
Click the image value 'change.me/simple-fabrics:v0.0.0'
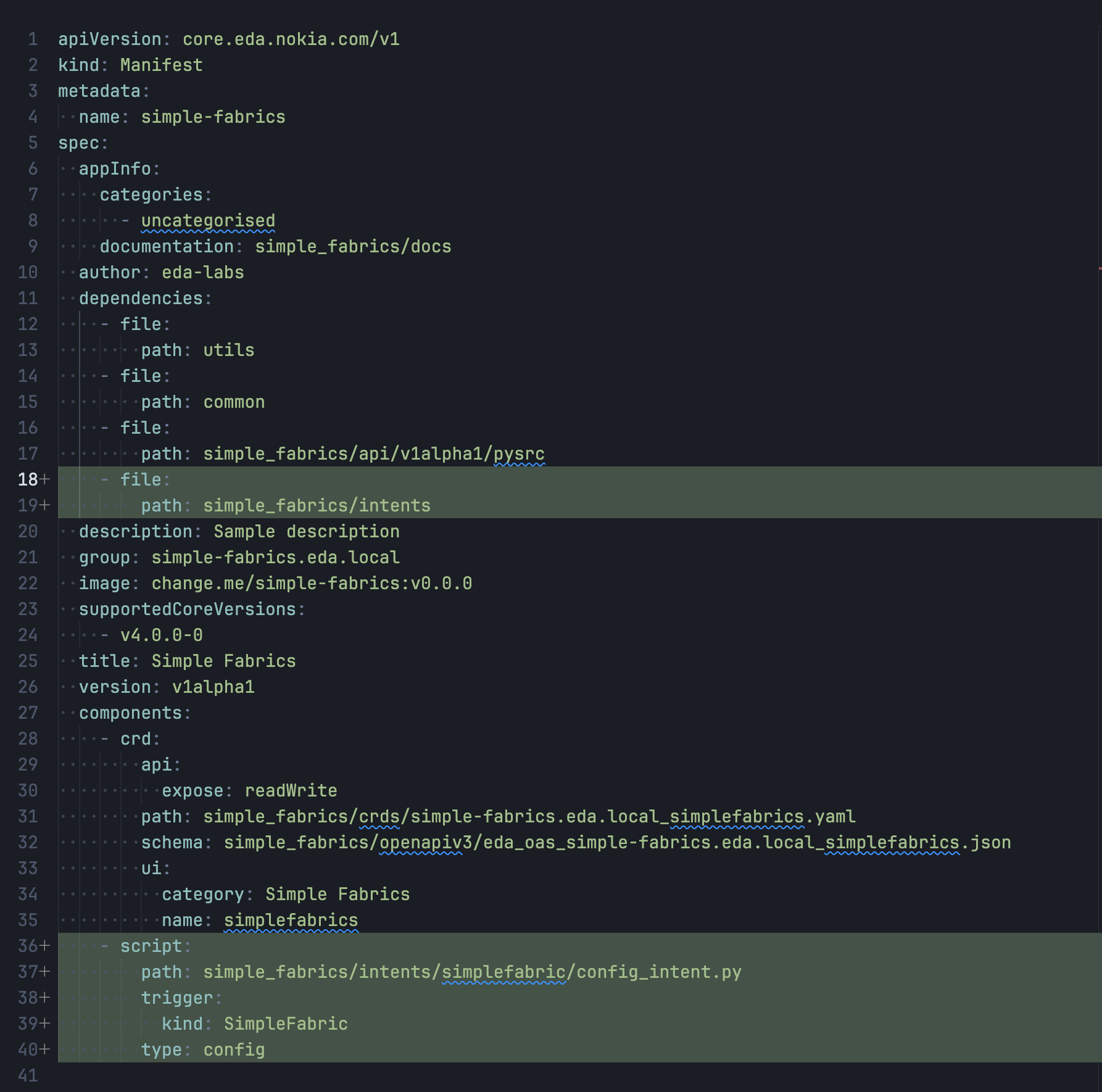pyautogui.click(x=312, y=583)
